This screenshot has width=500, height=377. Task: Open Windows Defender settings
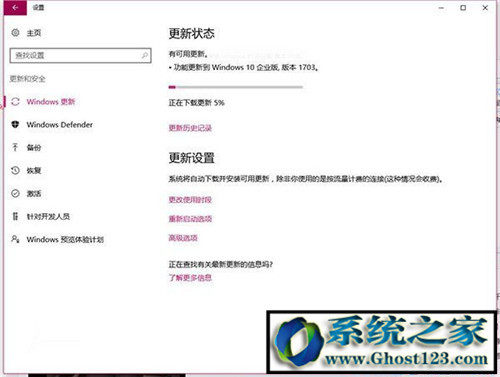(x=60, y=125)
